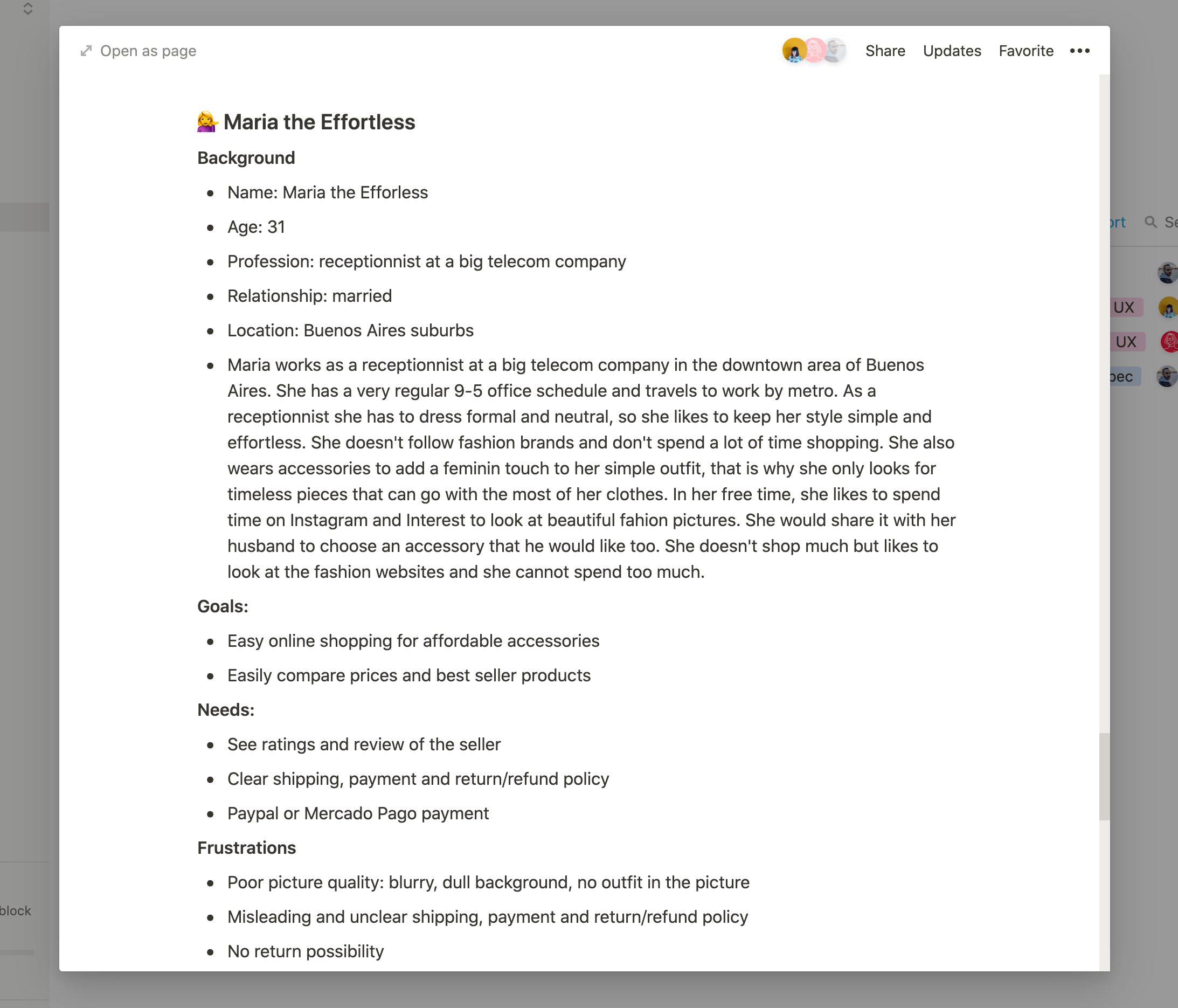
Task: Click the modal vertical scrollbar thumb
Action: pos(1104,776)
